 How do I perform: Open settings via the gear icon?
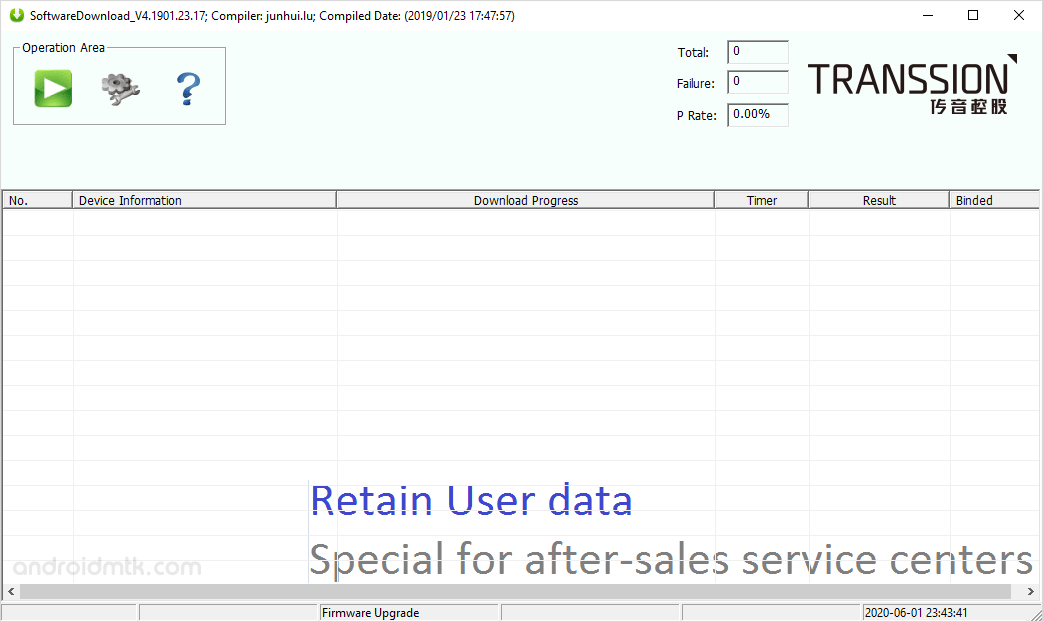[x=119, y=88]
